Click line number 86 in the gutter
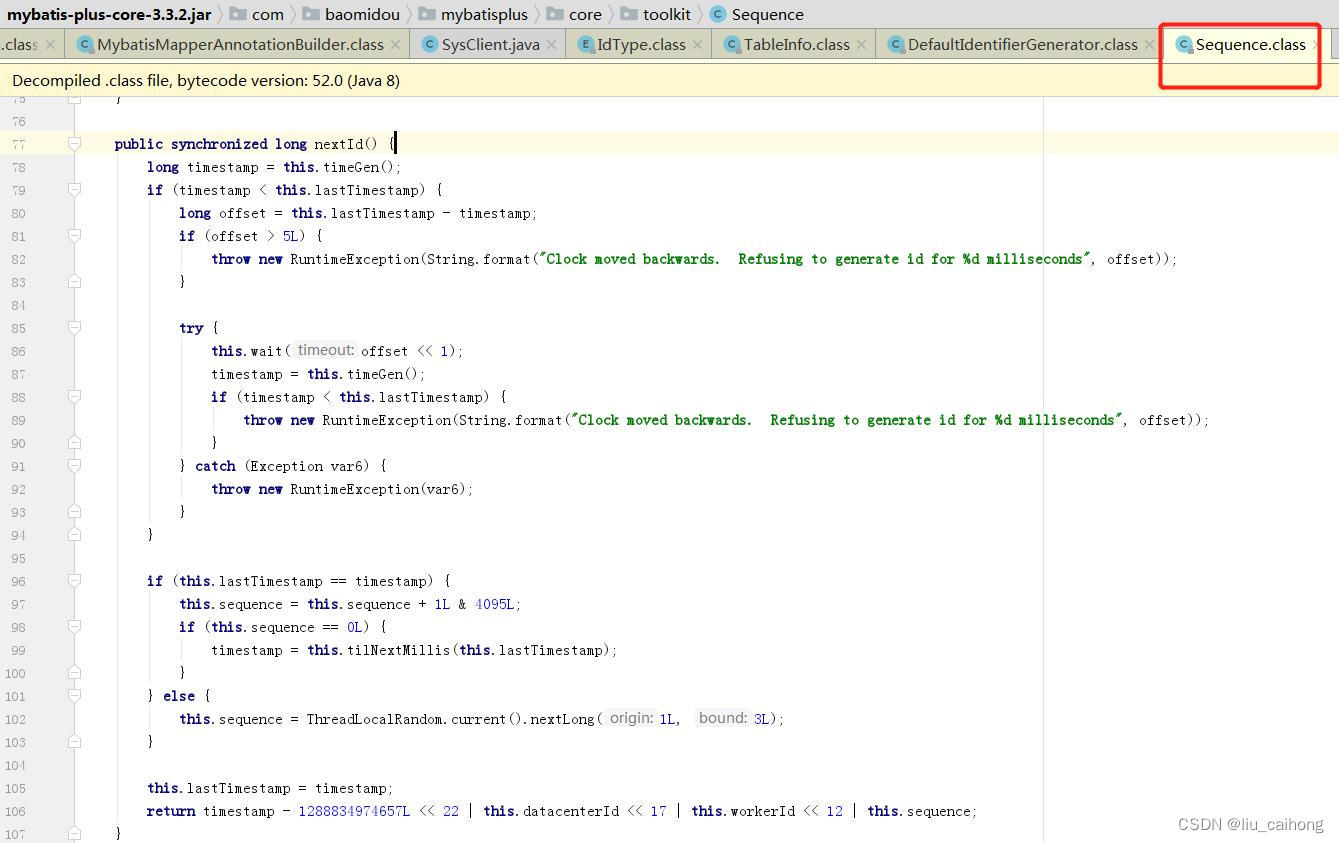This screenshot has width=1339, height=843. pyautogui.click(x=19, y=351)
